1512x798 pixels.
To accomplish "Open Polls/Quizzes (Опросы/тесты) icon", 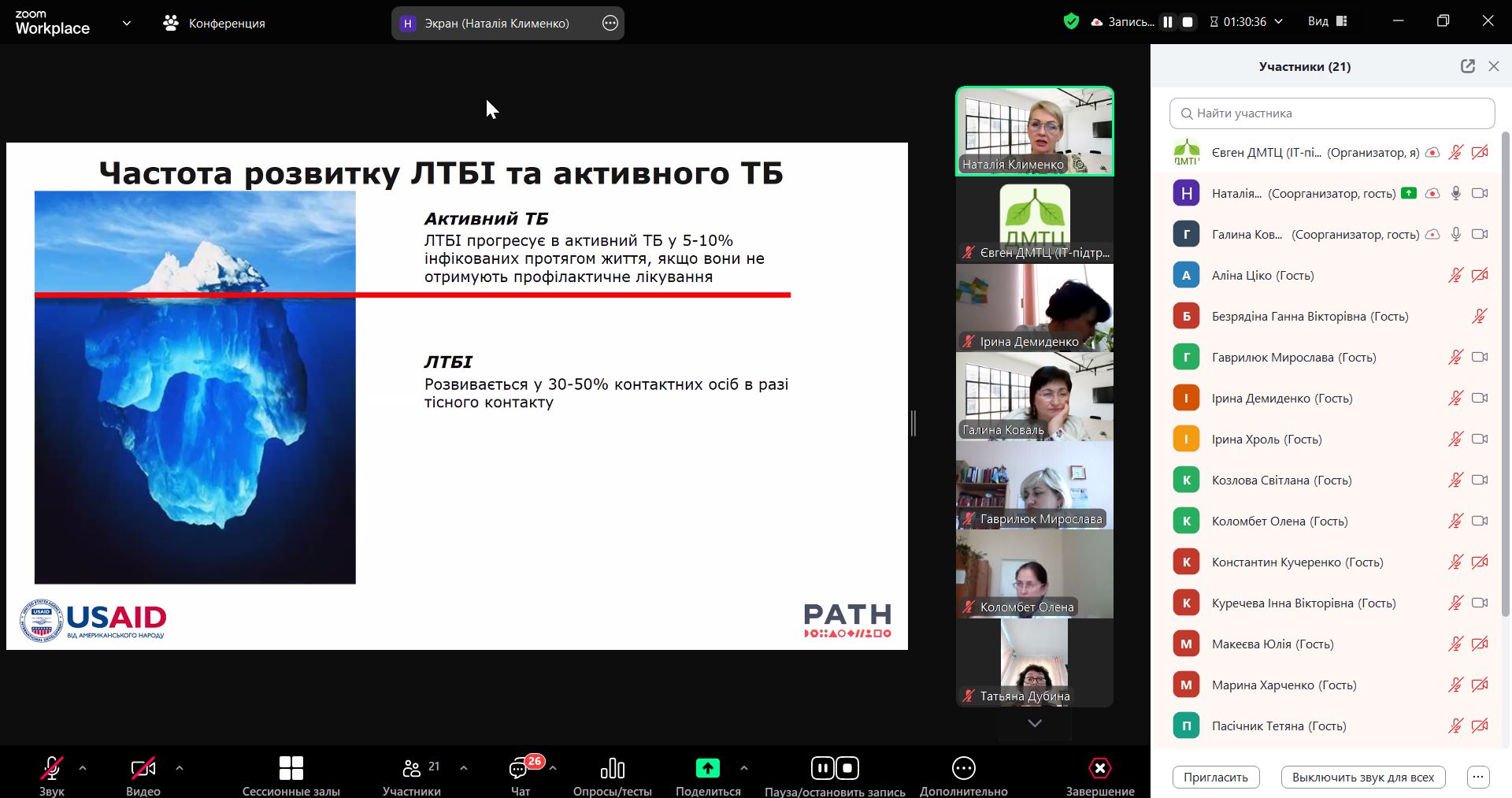I will pyautogui.click(x=612, y=768).
